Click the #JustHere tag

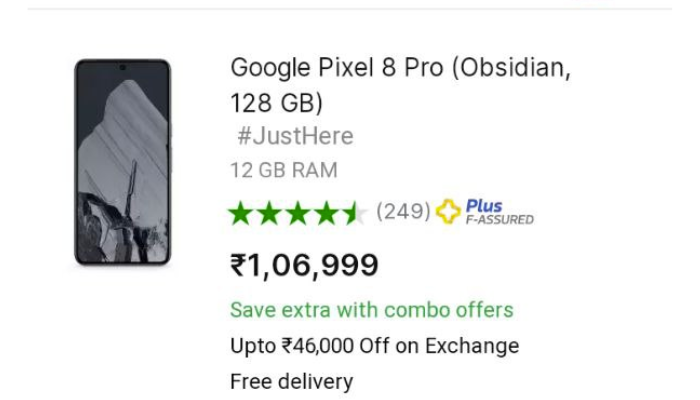click(296, 136)
